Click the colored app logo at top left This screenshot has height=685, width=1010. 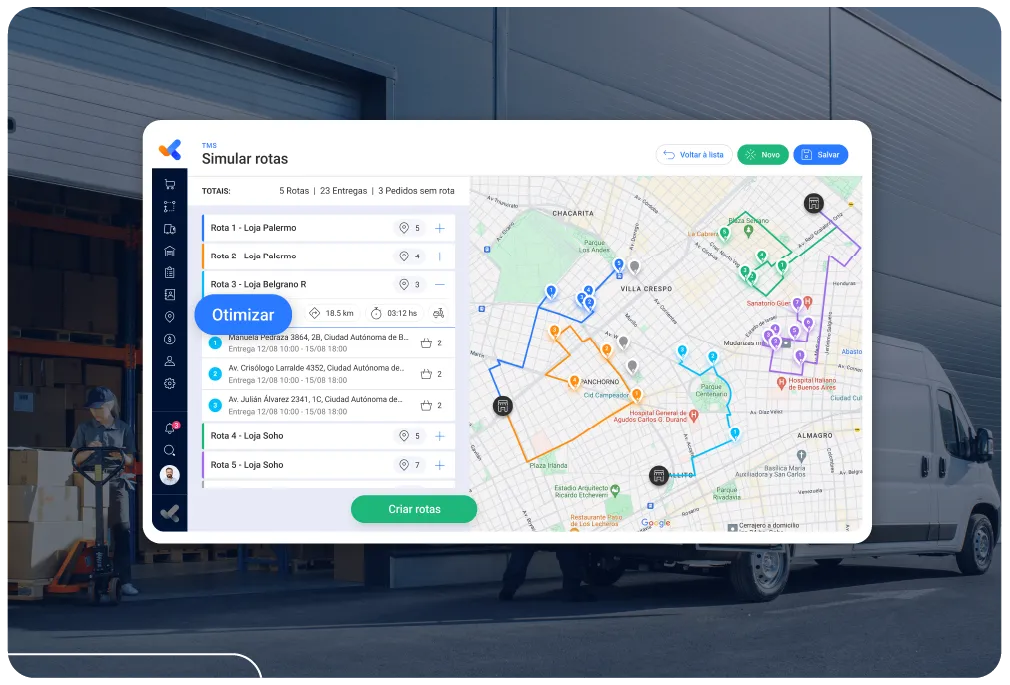click(x=171, y=150)
